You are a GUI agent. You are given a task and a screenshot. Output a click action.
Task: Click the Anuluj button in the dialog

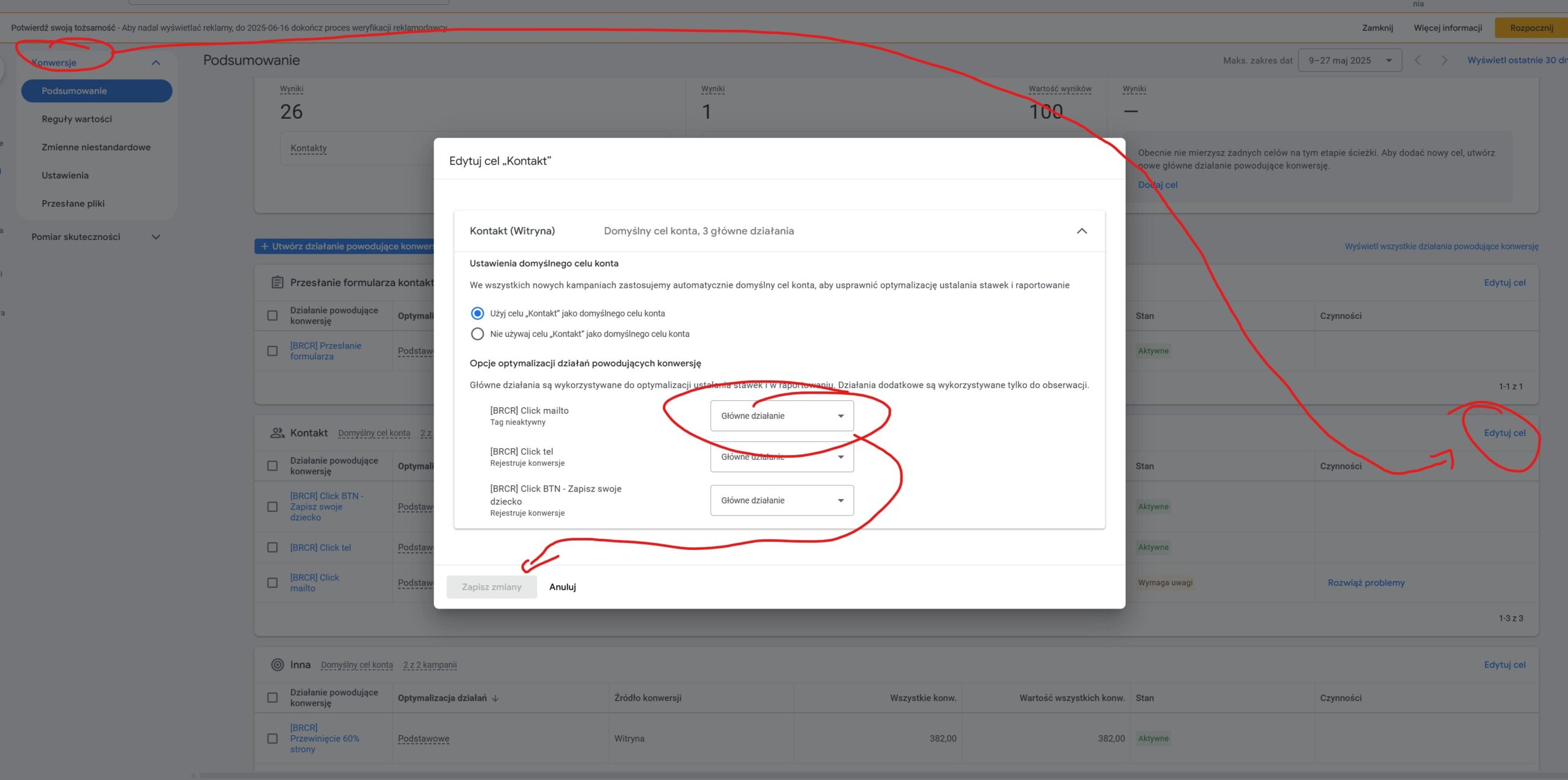coord(562,587)
